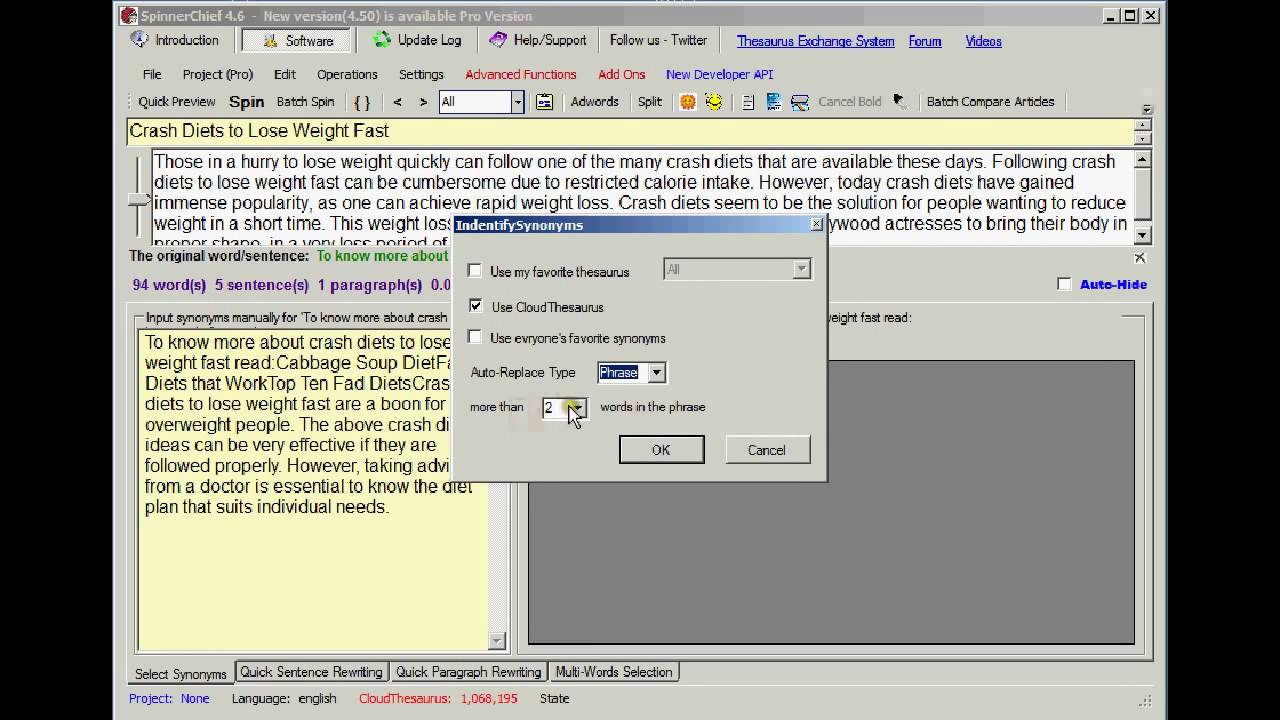Open the favorite thesaurus All dropdown
Image resolution: width=1280 pixels, height=720 pixels.
click(801, 269)
